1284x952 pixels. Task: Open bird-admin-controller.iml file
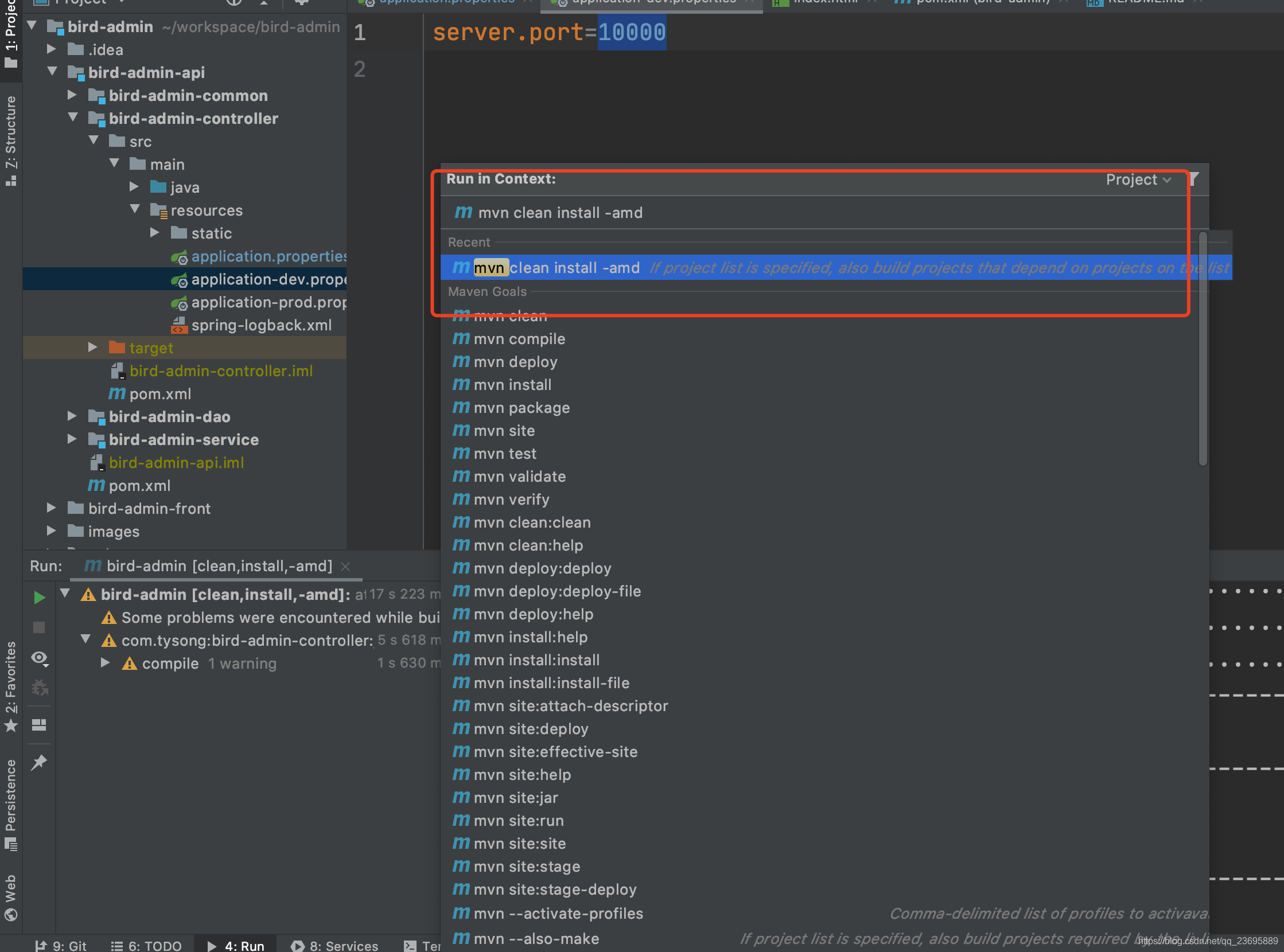pyautogui.click(x=212, y=371)
